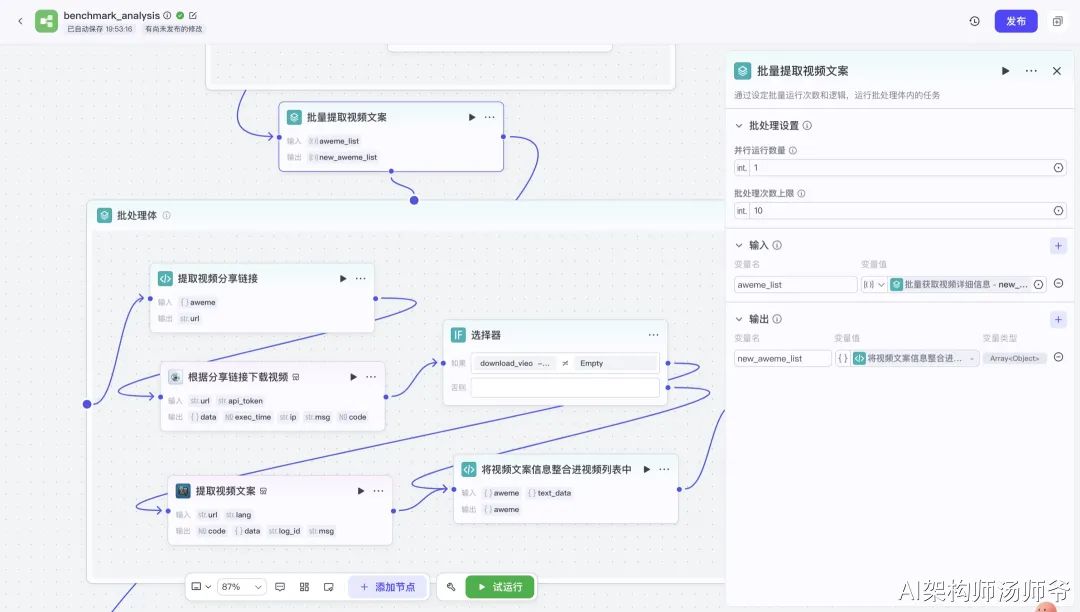Show info for 输出 section
Viewport: 1080px width, 612px height.
point(777,319)
